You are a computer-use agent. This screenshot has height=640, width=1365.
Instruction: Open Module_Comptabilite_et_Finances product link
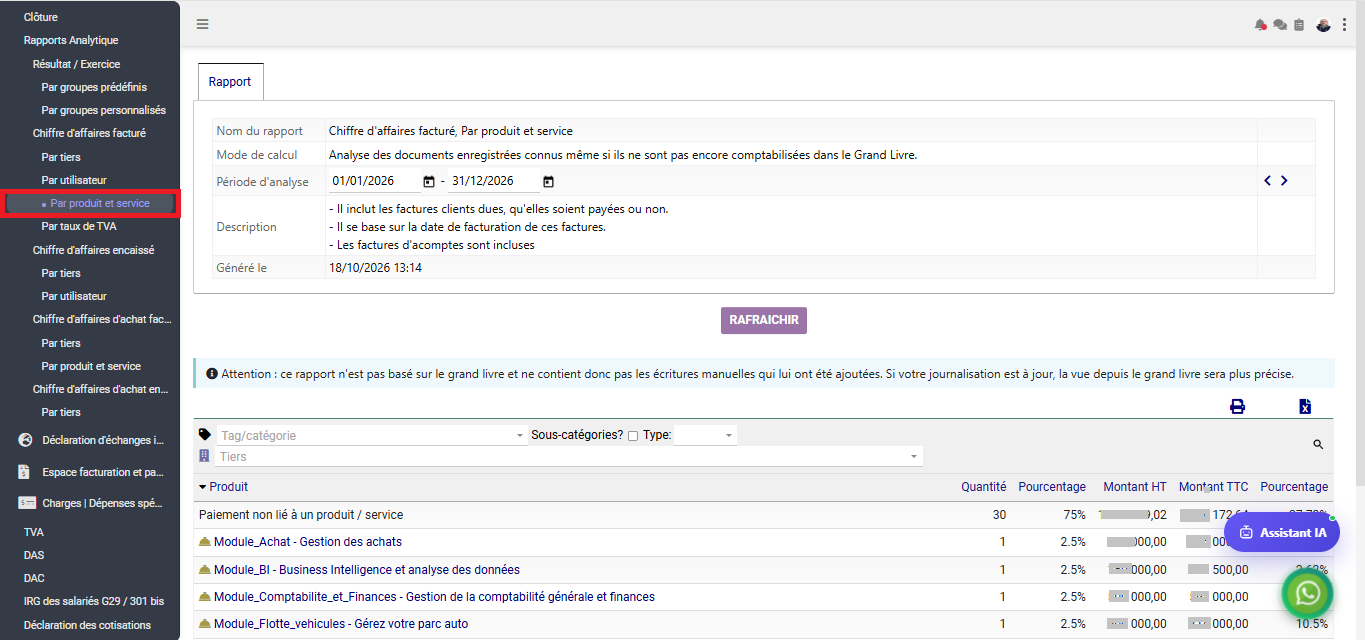pos(434,597)
